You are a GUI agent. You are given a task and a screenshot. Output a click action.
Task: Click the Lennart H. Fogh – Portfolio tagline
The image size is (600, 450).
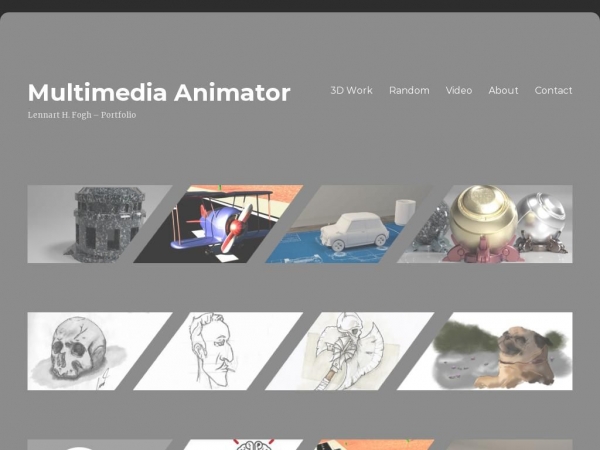[82, 115]
